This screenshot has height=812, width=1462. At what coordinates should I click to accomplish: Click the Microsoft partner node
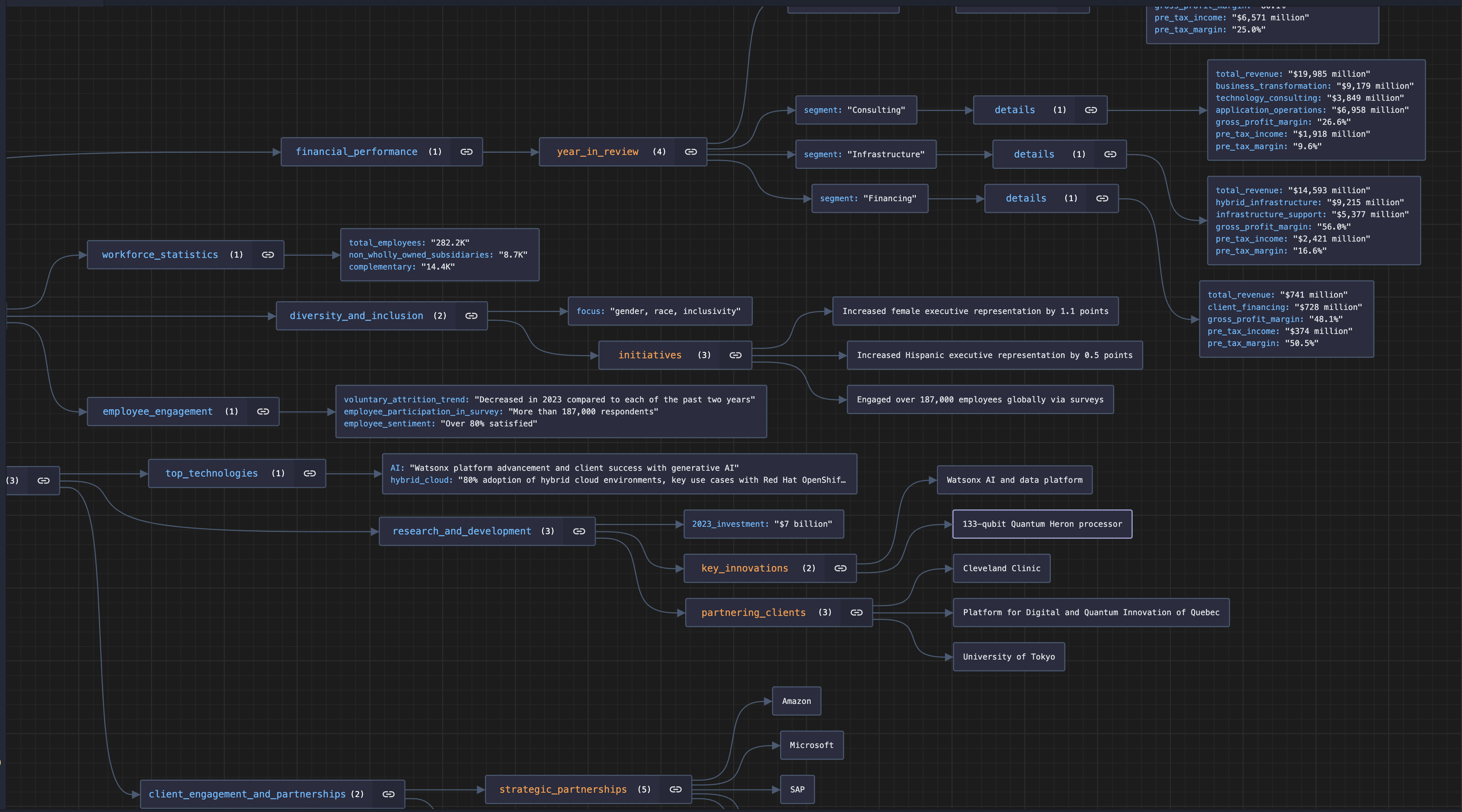[x=811, y=746]
